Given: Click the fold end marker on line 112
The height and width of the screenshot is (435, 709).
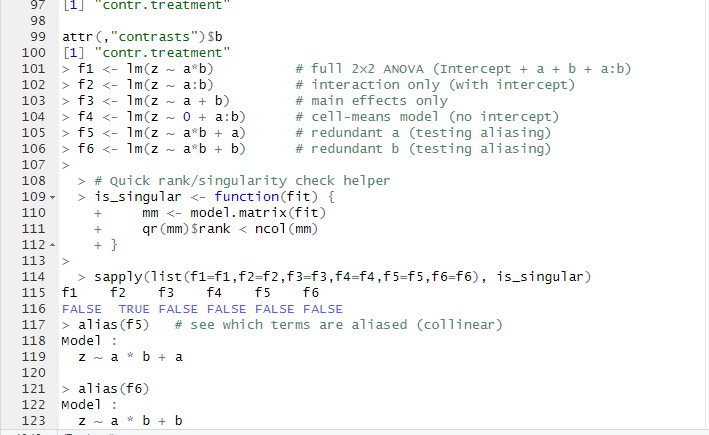Looking at the screenshot, I should click(x=52, y=245).
